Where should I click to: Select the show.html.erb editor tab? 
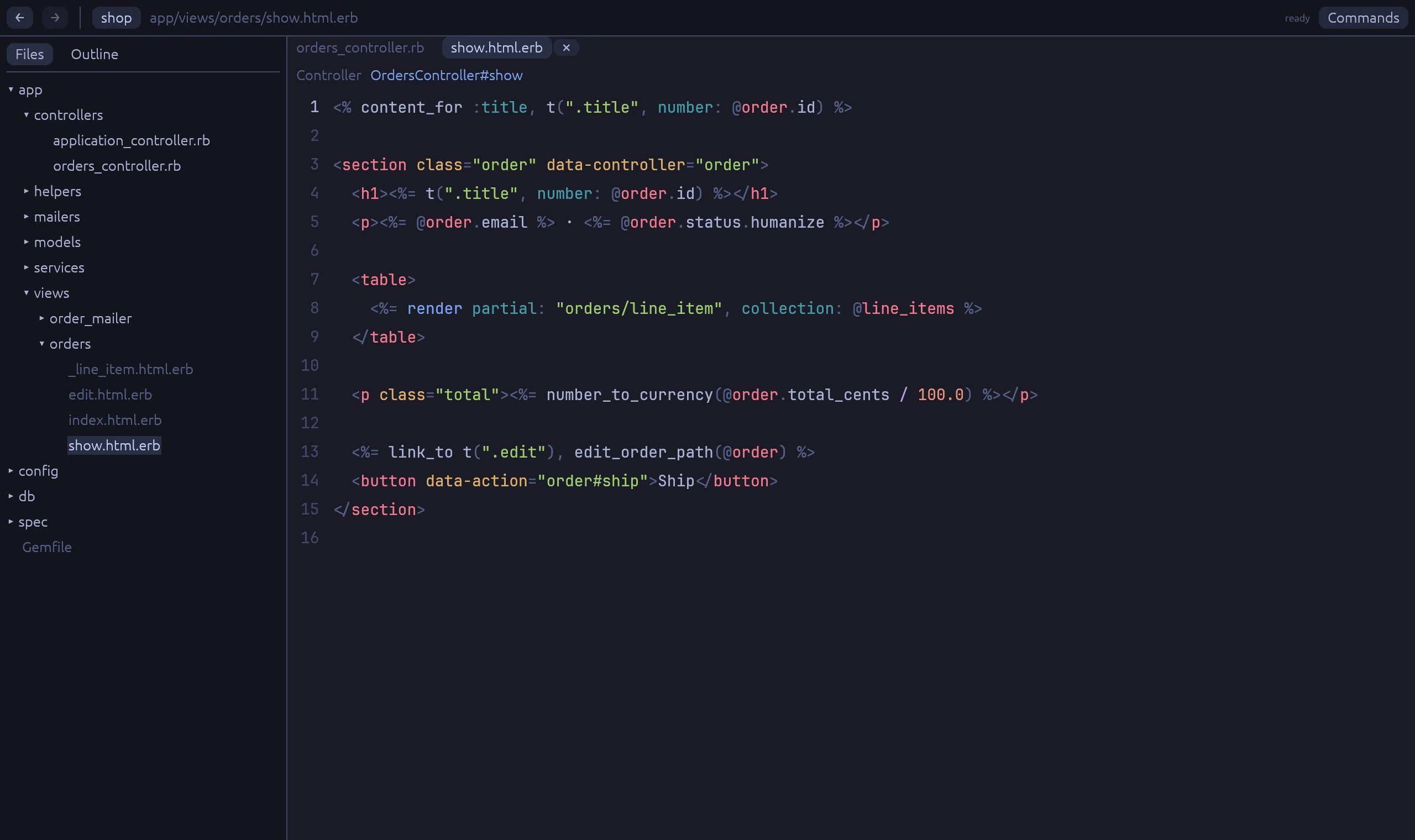click(x=496, y=48)
